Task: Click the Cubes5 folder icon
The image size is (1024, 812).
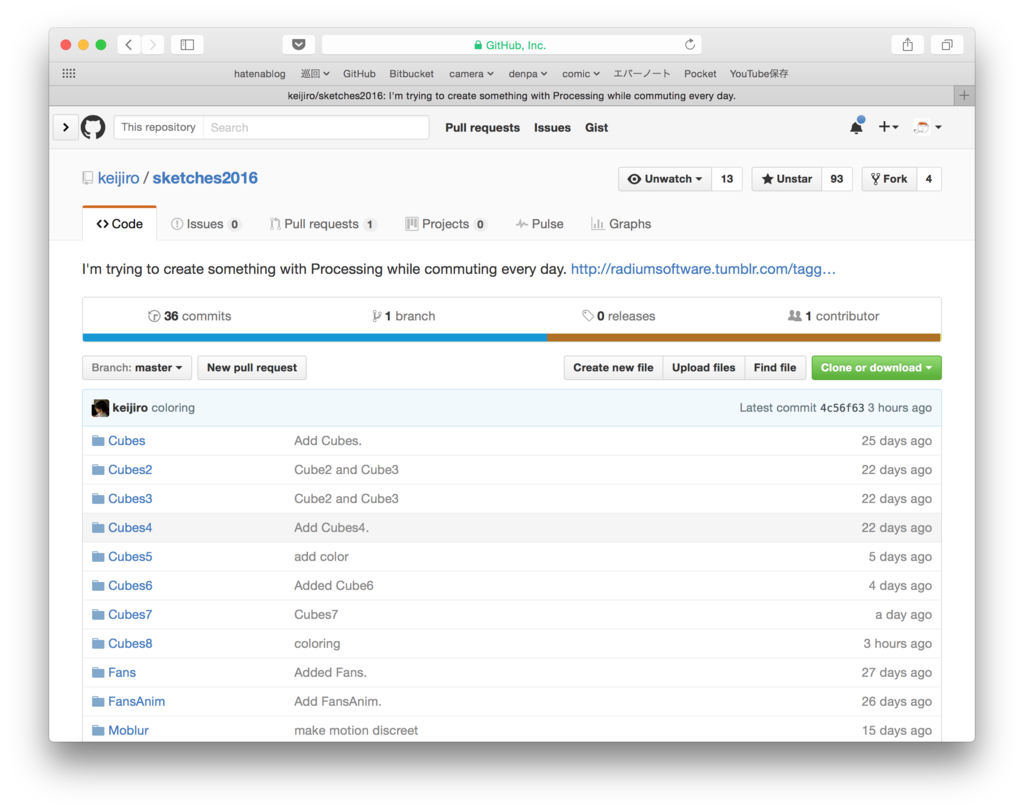Action: pos(98,557)
